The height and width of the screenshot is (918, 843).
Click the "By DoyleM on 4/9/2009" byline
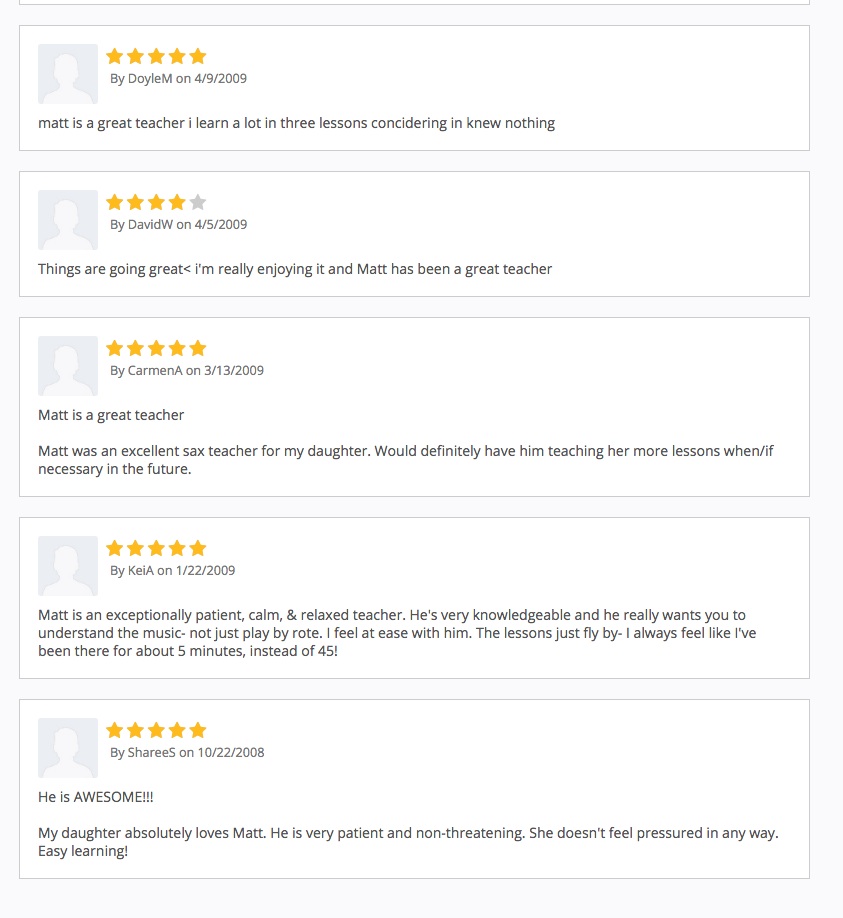click(178, 79)
